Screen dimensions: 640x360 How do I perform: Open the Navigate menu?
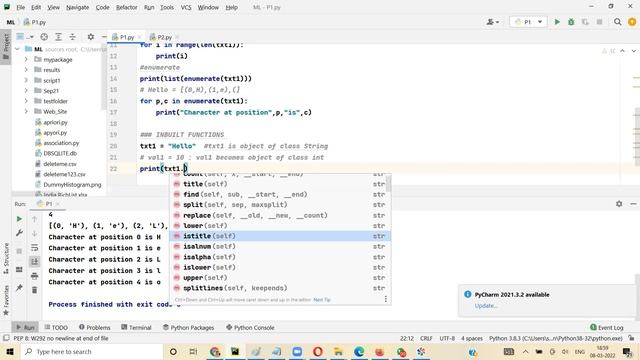pyautogui.click(x=78, y=7)
